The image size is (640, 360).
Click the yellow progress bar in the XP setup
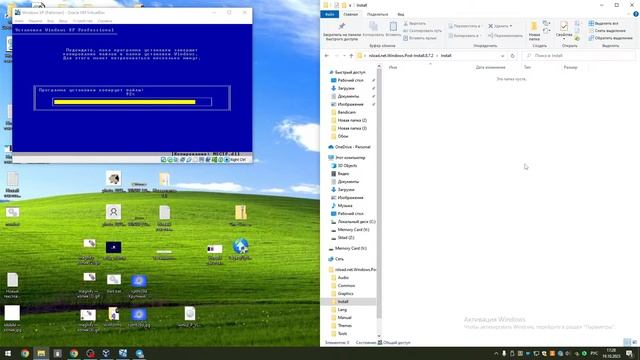[x=125, y=102]
